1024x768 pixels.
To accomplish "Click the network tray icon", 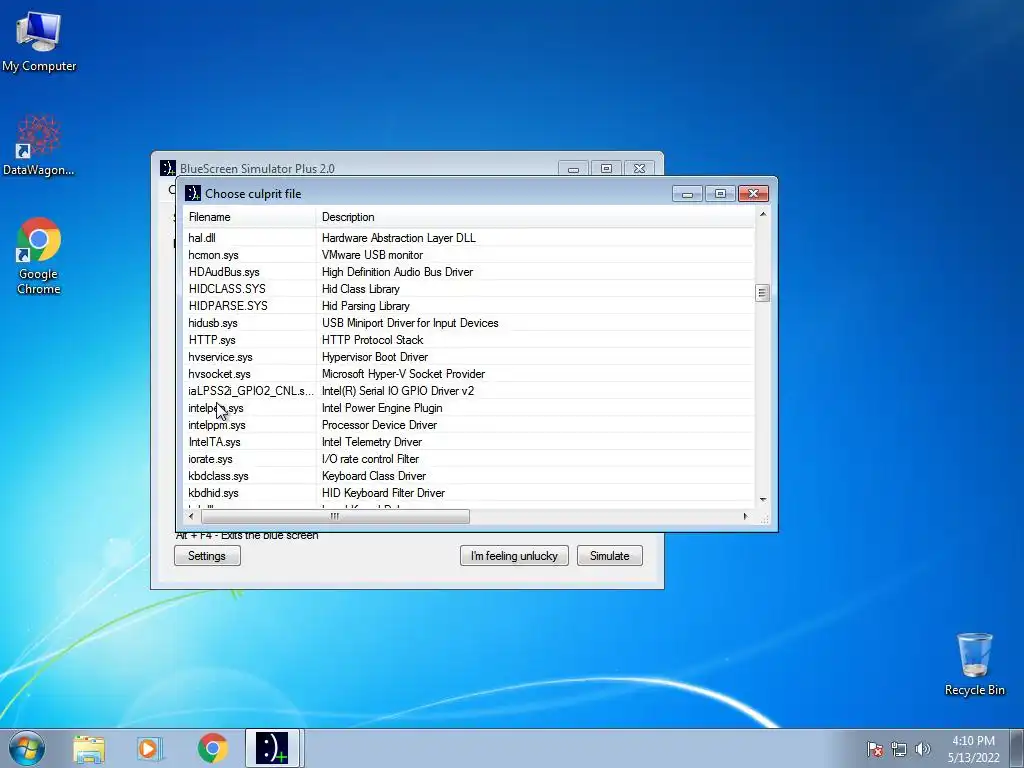I will (x=899, y=749).
